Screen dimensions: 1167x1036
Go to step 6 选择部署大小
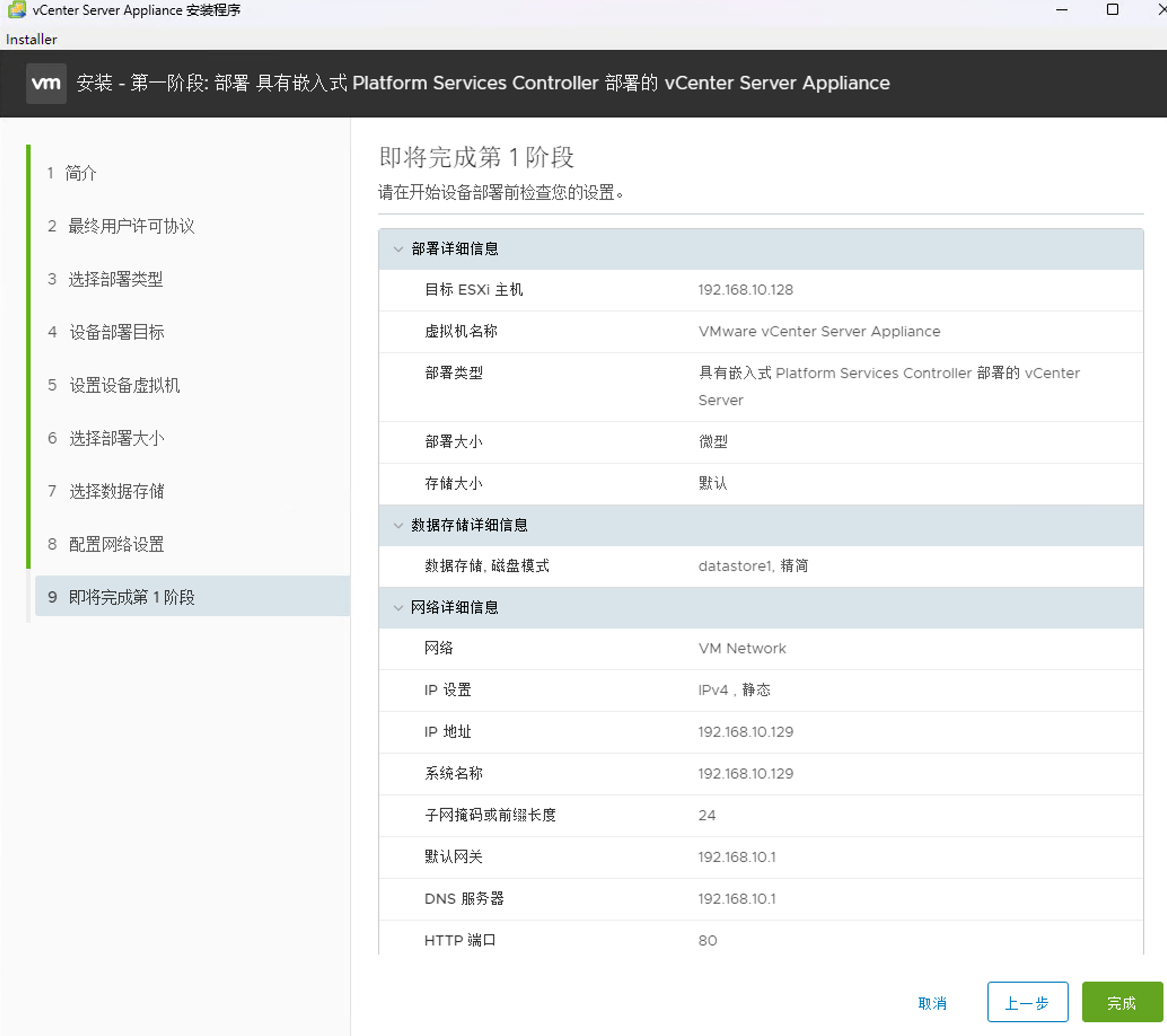(106, 438)
